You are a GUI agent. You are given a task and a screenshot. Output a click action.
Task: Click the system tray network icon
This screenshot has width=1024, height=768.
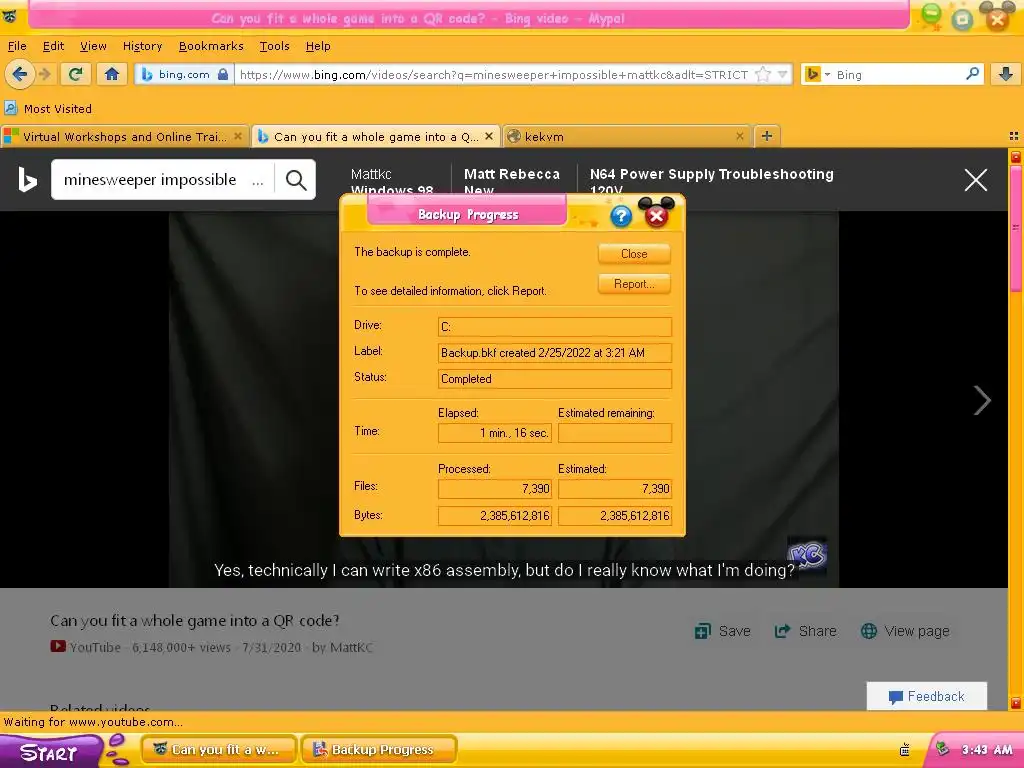[904, 750]
